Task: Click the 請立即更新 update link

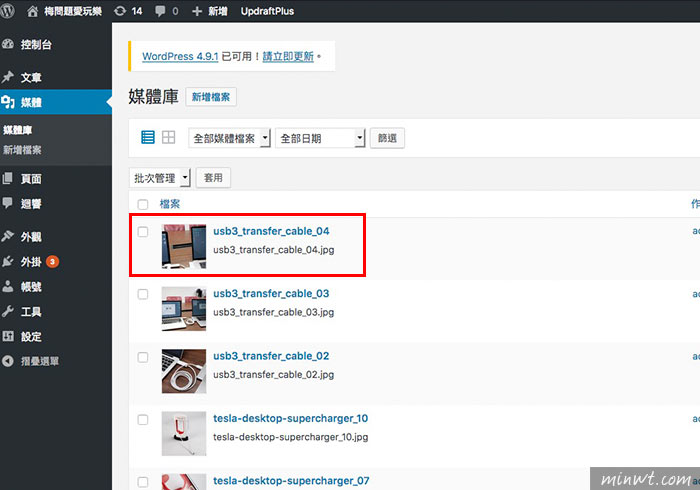Action: pos(288,56)
